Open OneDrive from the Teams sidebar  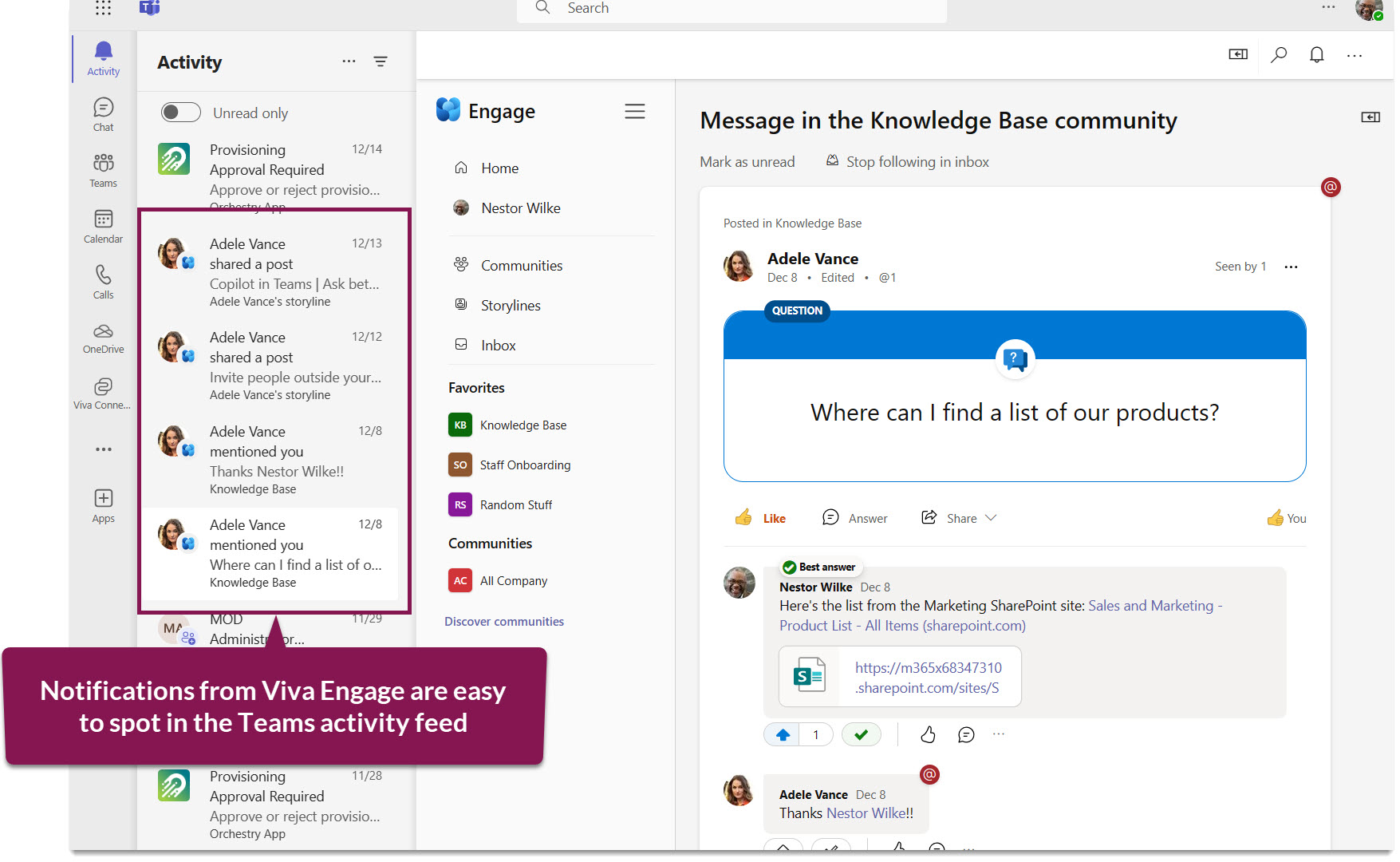coord(102,337)
